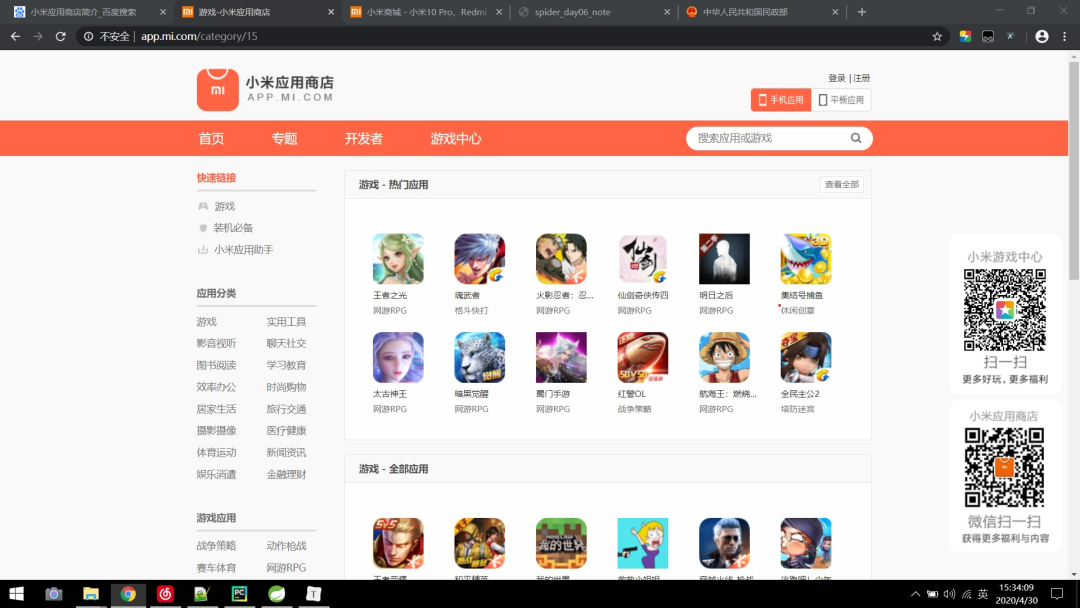This screenshot has width=1080, height=608.
Task: Open a new browser tab
Action: [862, 12]
